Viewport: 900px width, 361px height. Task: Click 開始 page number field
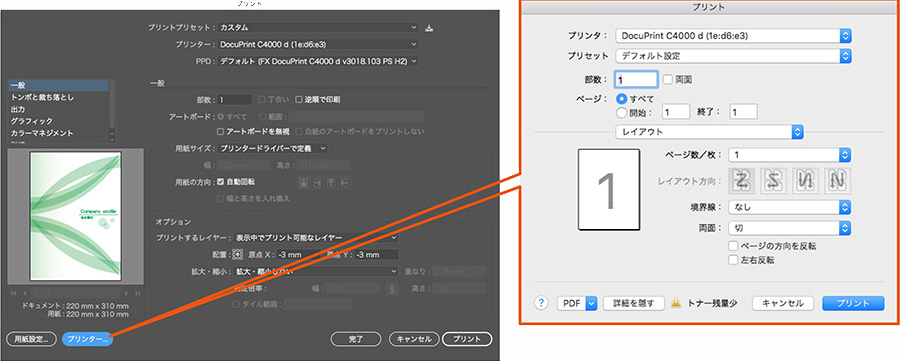pyautogui.click(x=675, y=112)
